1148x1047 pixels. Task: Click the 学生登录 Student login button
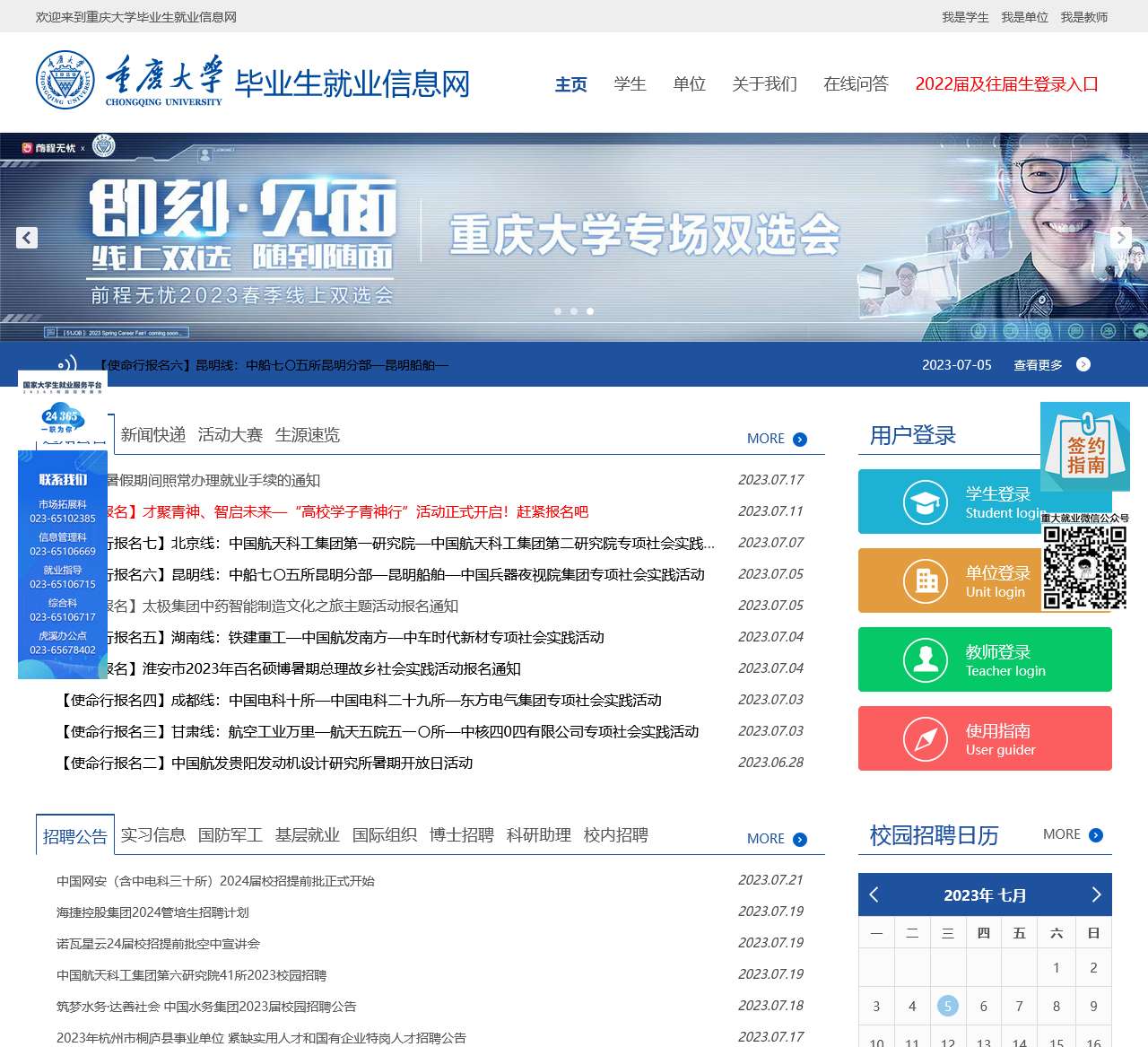click(985, 502)
